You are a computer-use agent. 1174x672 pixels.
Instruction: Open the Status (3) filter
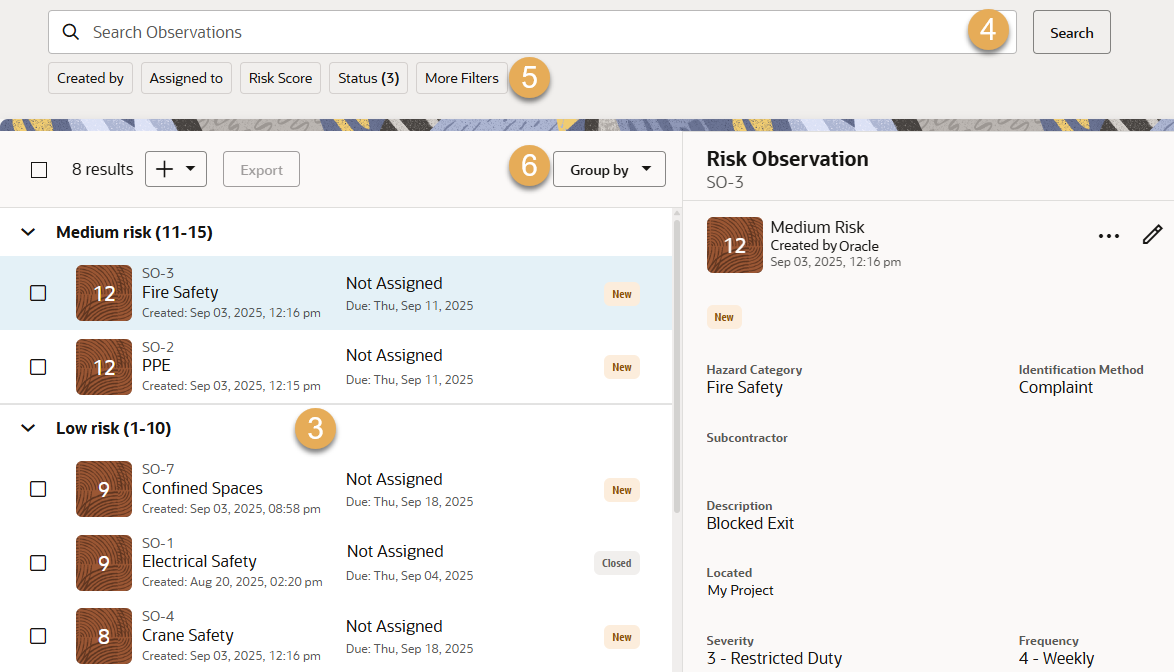click(368, 78)
